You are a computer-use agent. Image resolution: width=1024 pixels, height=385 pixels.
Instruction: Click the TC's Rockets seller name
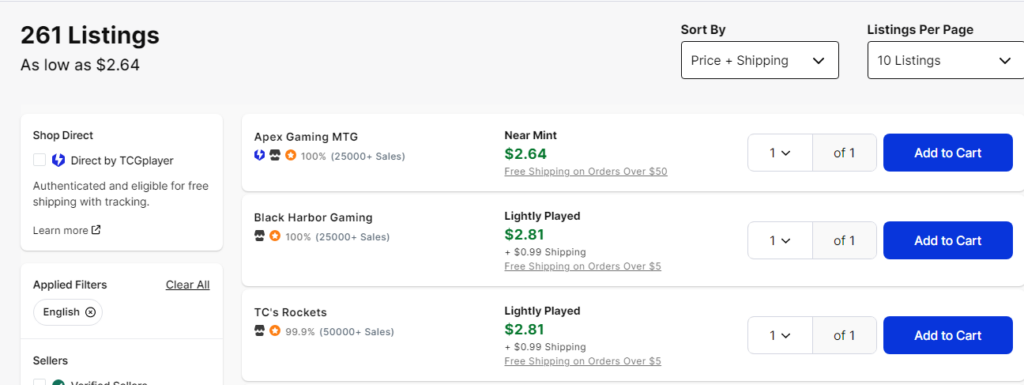(x=290, y=312)
